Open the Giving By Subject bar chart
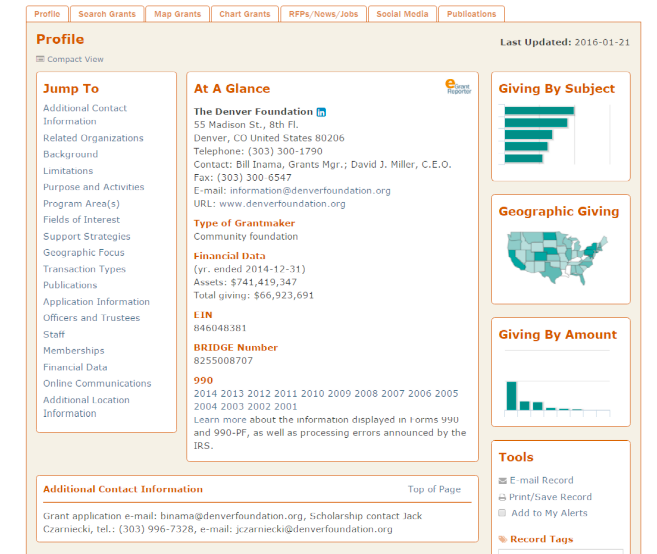This screenshot has width=657, height=554. point(555,135)
